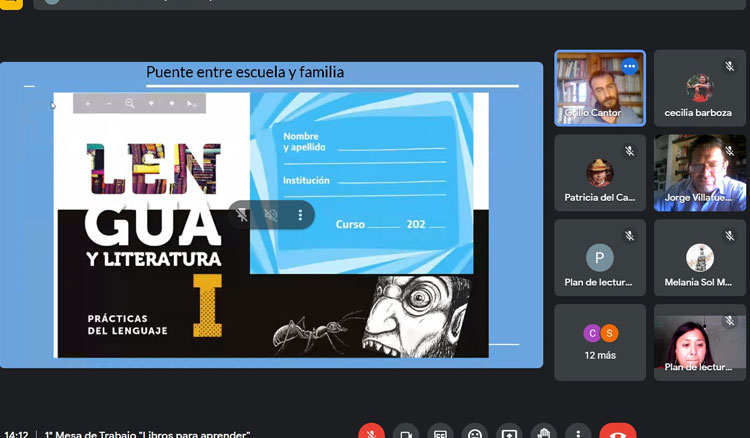Click the muted mic icon on cecilia barboza tile
This screenshot has width=750, height=438.
(x=729, y=66)
